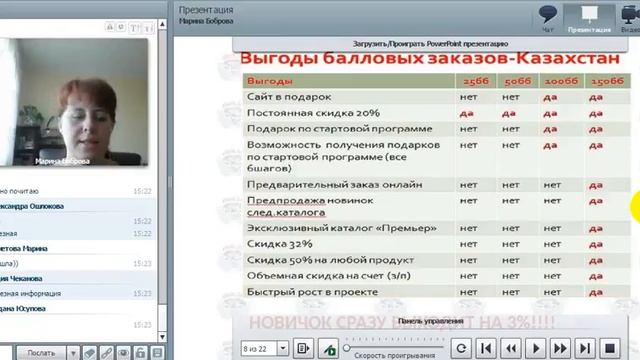Click 'Панель управления' label
640x360 pixels.
click(x=430, y=321)
